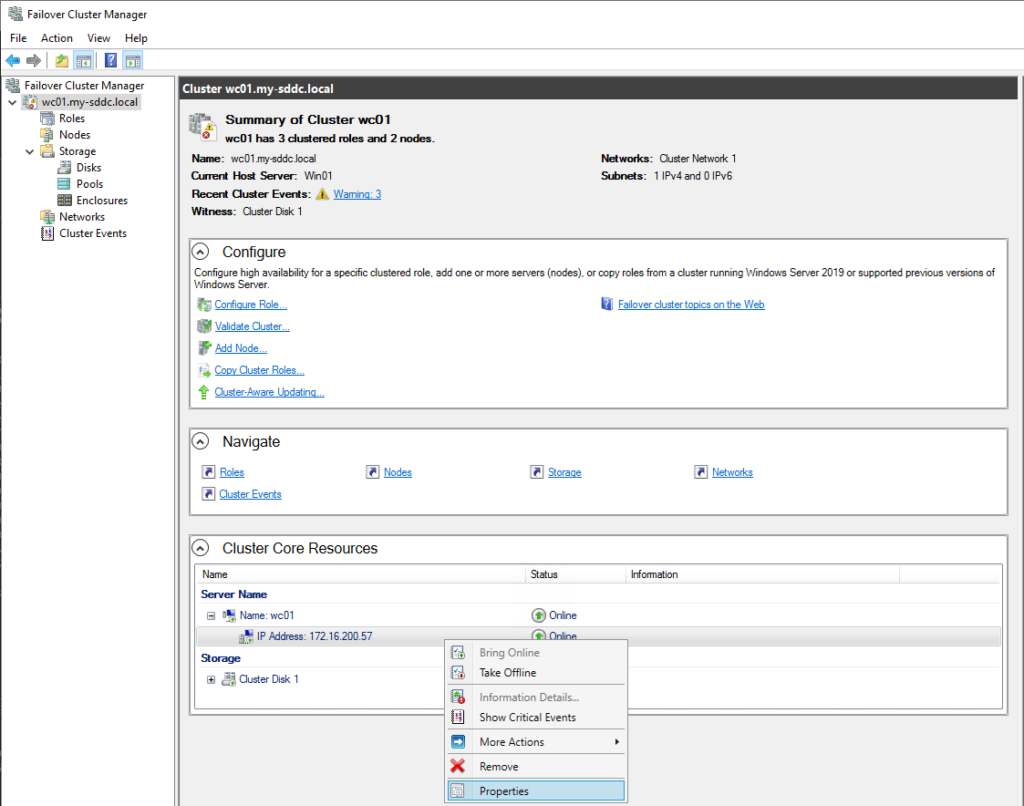Image resolution: width=1024 pixels, height=806 pixels.
Task: Collapse the Configure section chevron
Action: point(201,253)
